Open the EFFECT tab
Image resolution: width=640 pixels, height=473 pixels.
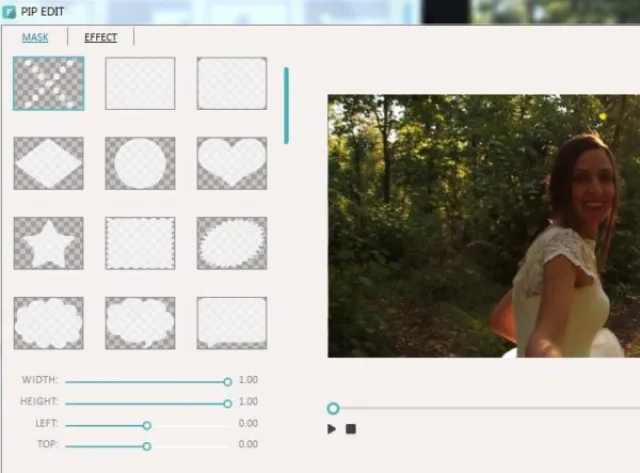[101, 38]
